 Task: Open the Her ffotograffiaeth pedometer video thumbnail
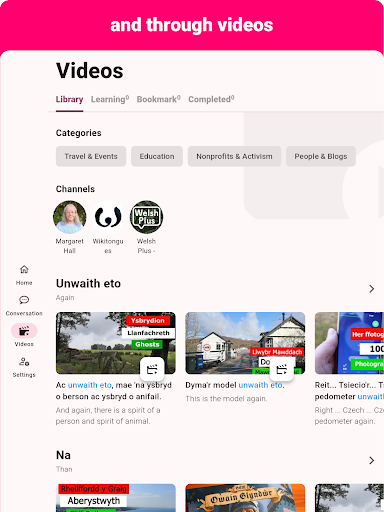point(349,343)
